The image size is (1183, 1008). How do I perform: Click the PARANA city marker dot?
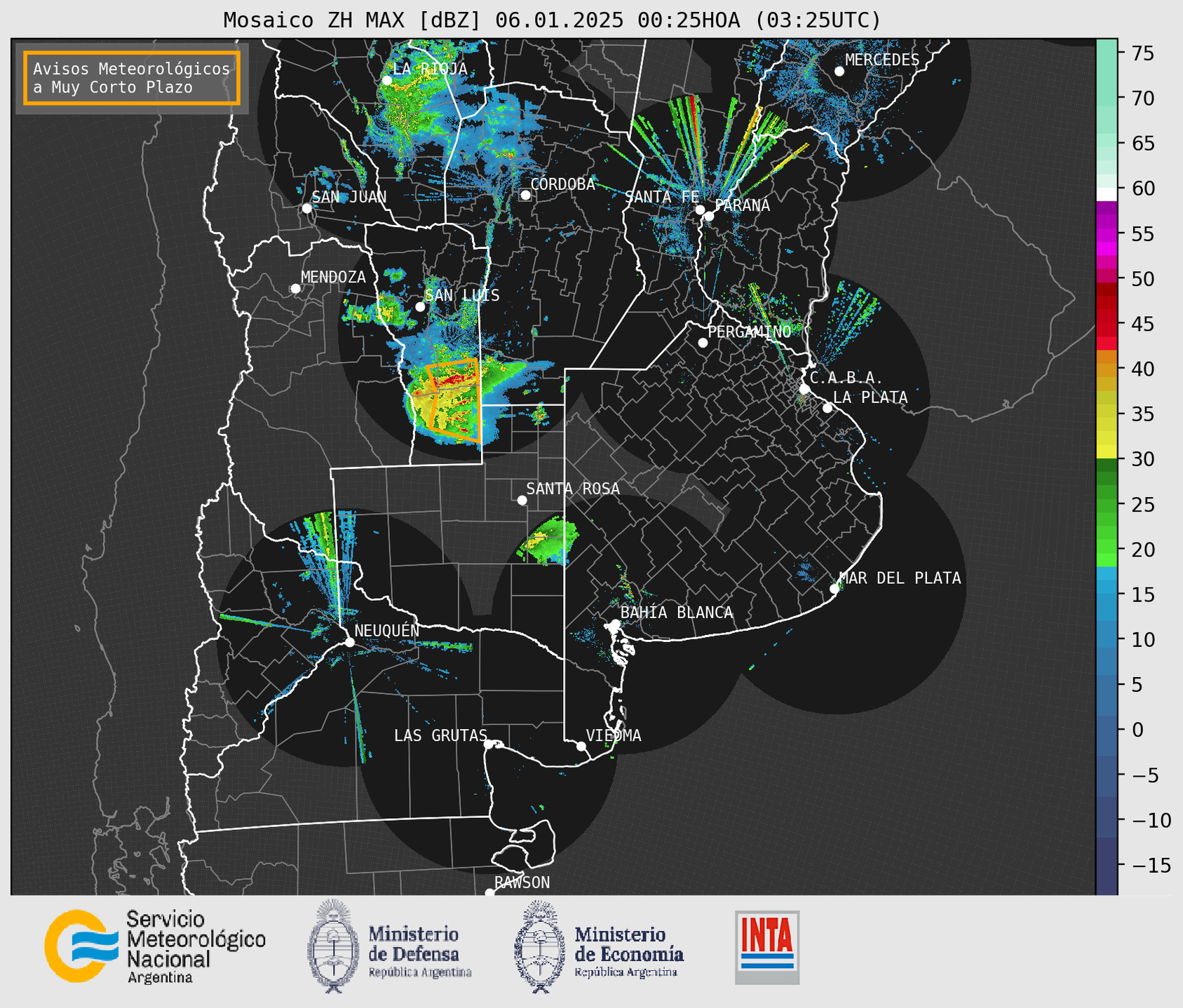point(709,216)
